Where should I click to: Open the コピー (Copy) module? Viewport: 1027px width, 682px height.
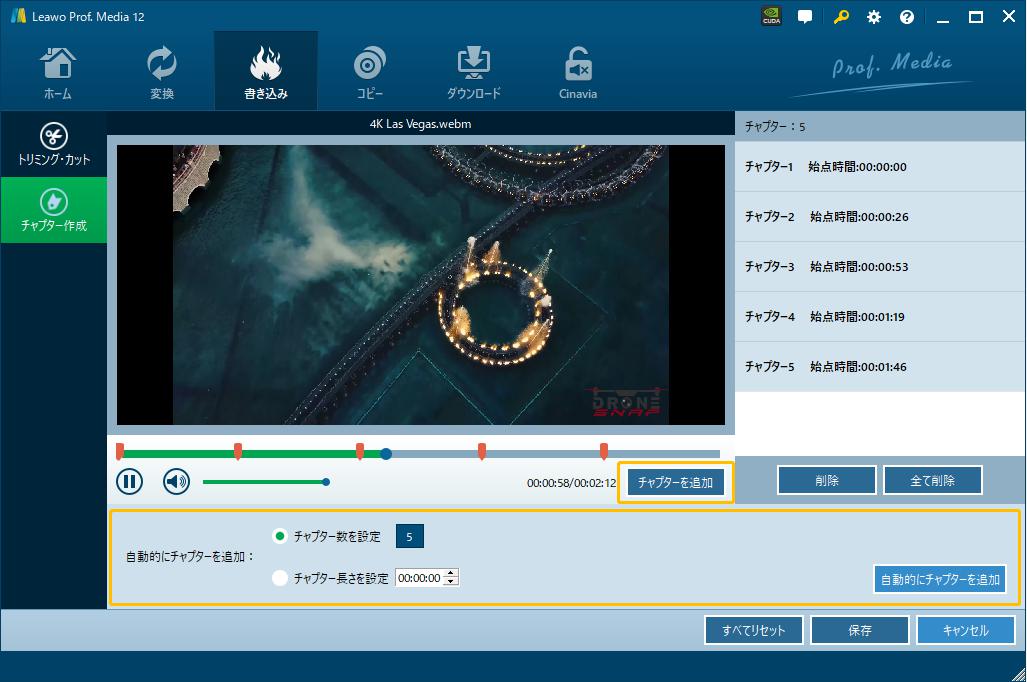[x=370, y=72]
